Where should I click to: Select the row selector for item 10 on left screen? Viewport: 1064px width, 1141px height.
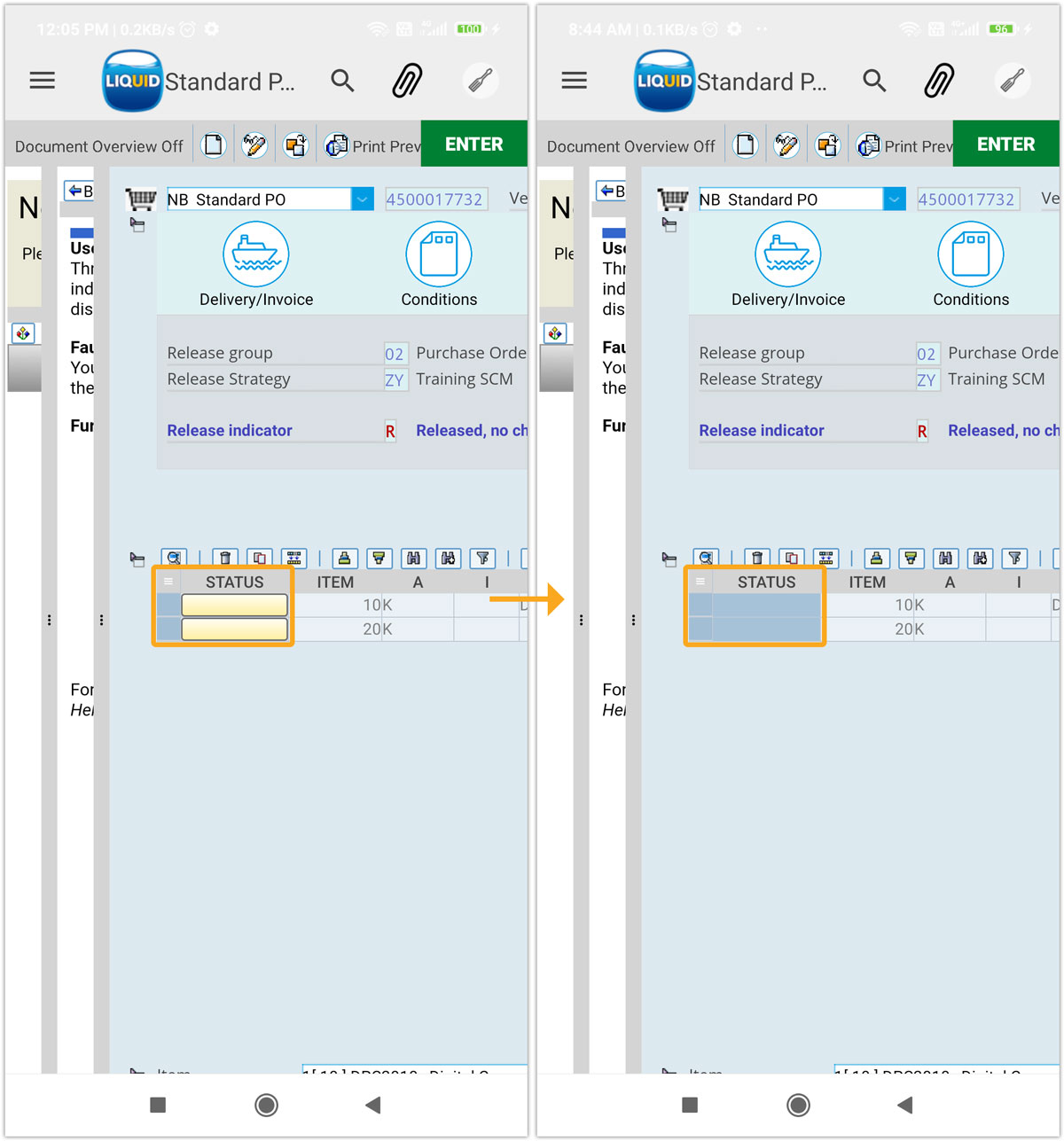(168, 605)
